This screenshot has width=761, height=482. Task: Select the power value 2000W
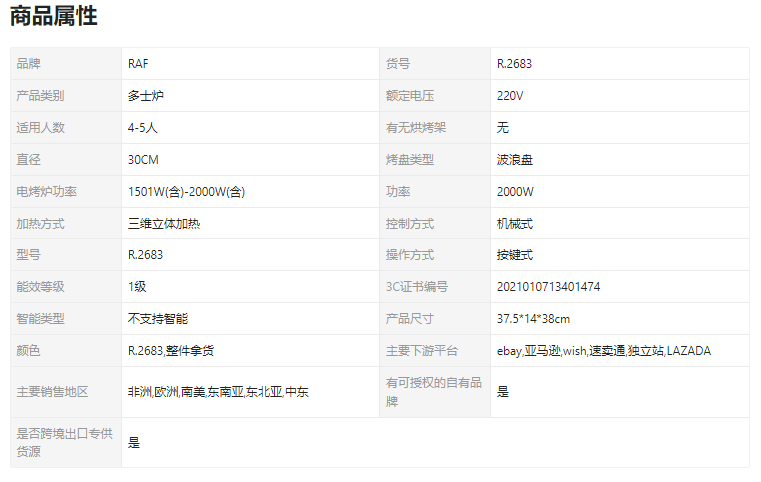pyautogui.click(x=515, y=192)
